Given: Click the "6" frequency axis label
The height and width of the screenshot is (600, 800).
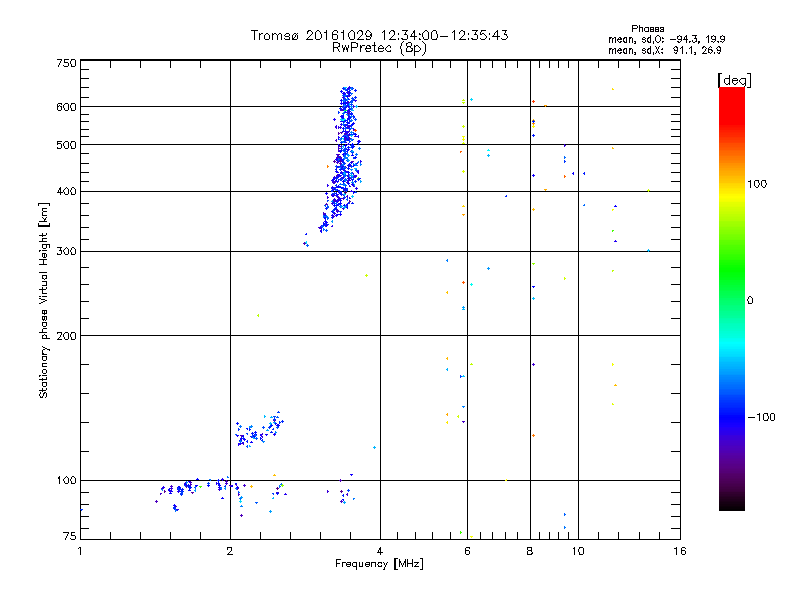Looking at the screenshot, I should click(x=467, y=551).
